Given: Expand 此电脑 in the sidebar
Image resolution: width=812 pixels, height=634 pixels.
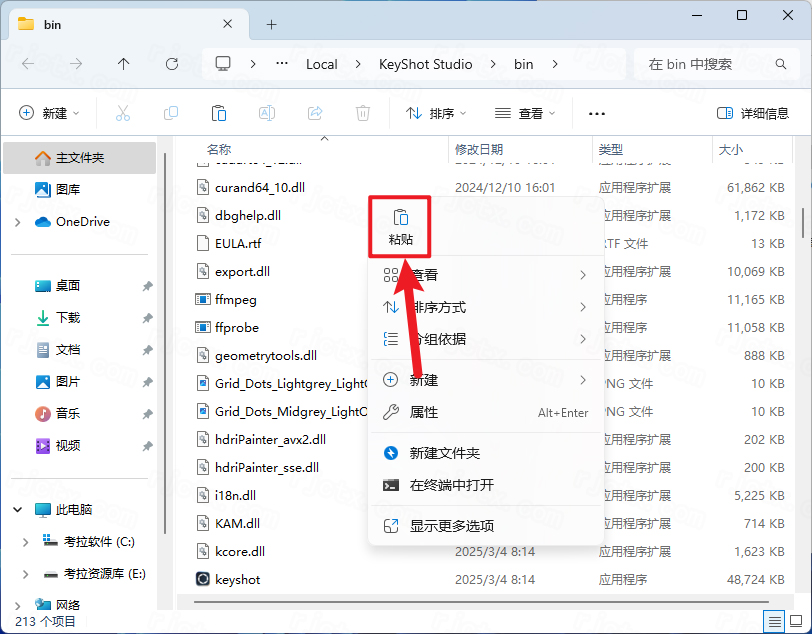Looking at the screenshot, I should click(18, 509).
